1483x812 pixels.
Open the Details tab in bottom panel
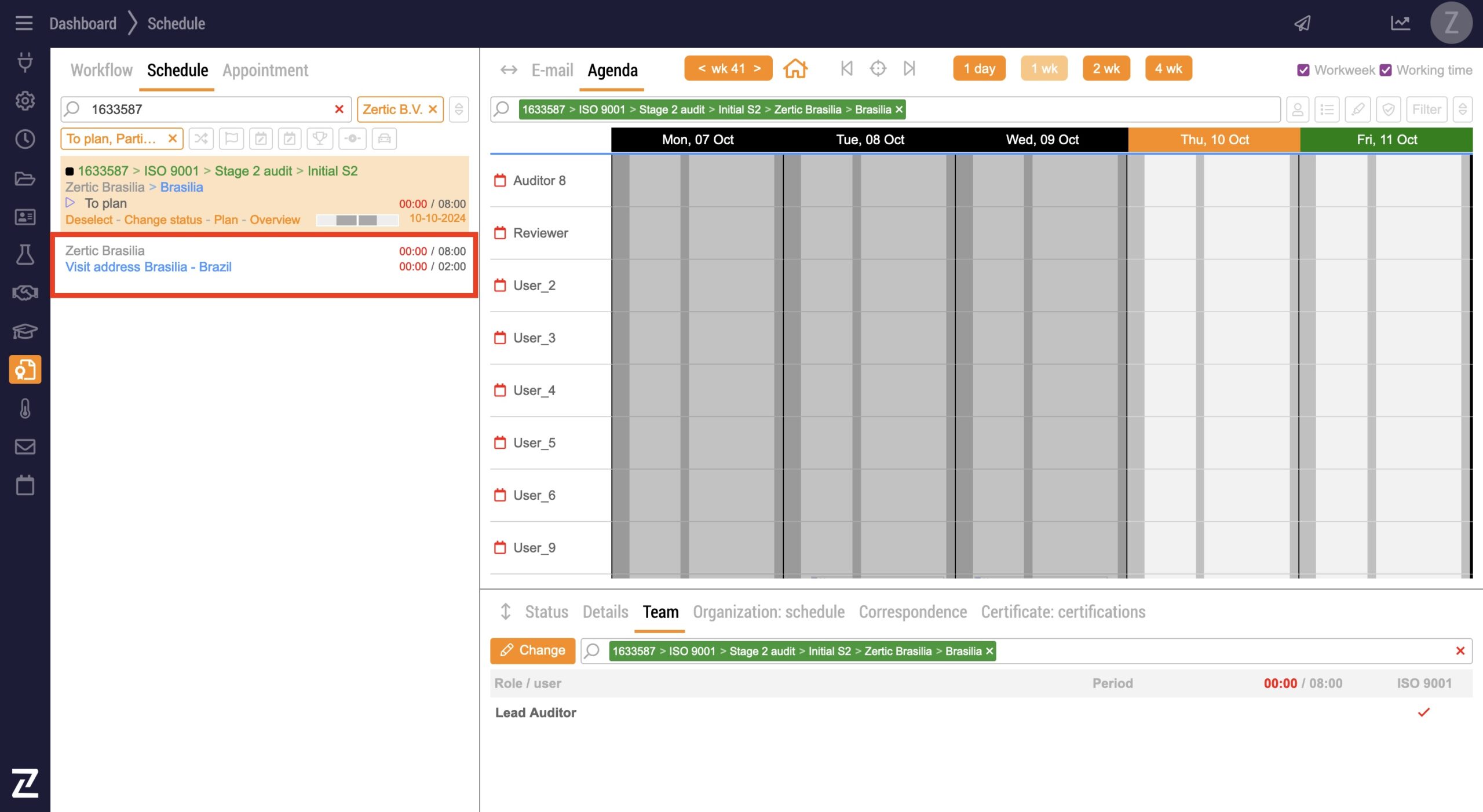point(605,612)
